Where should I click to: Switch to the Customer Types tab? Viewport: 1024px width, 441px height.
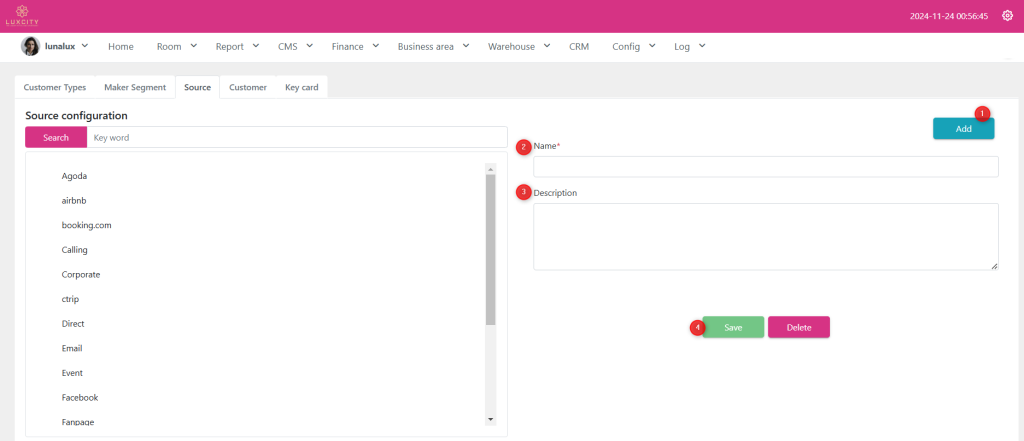coord(55,87)
